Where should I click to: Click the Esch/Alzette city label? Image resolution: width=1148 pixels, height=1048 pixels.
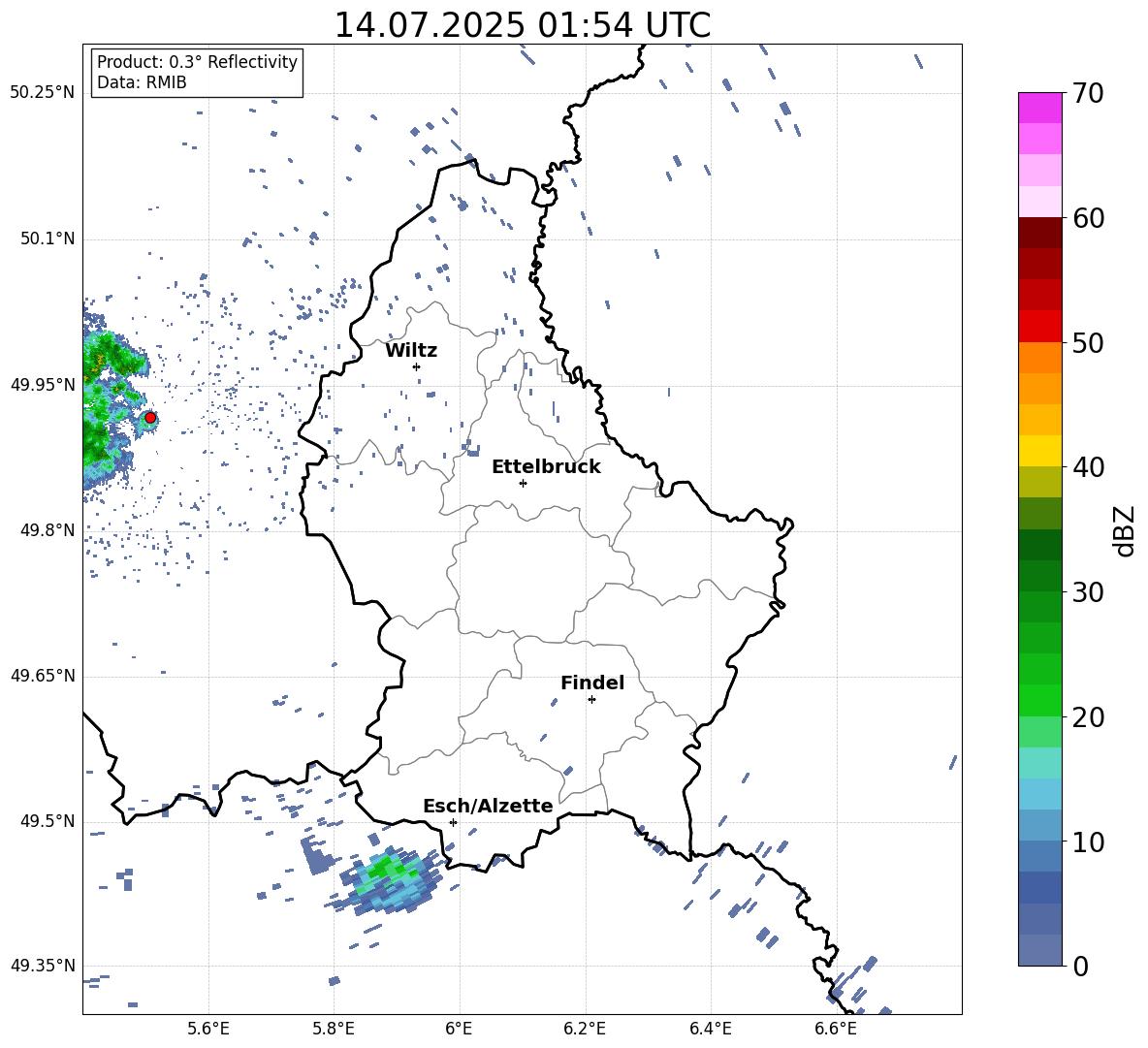pyautogui.click(x=488, y=806)
